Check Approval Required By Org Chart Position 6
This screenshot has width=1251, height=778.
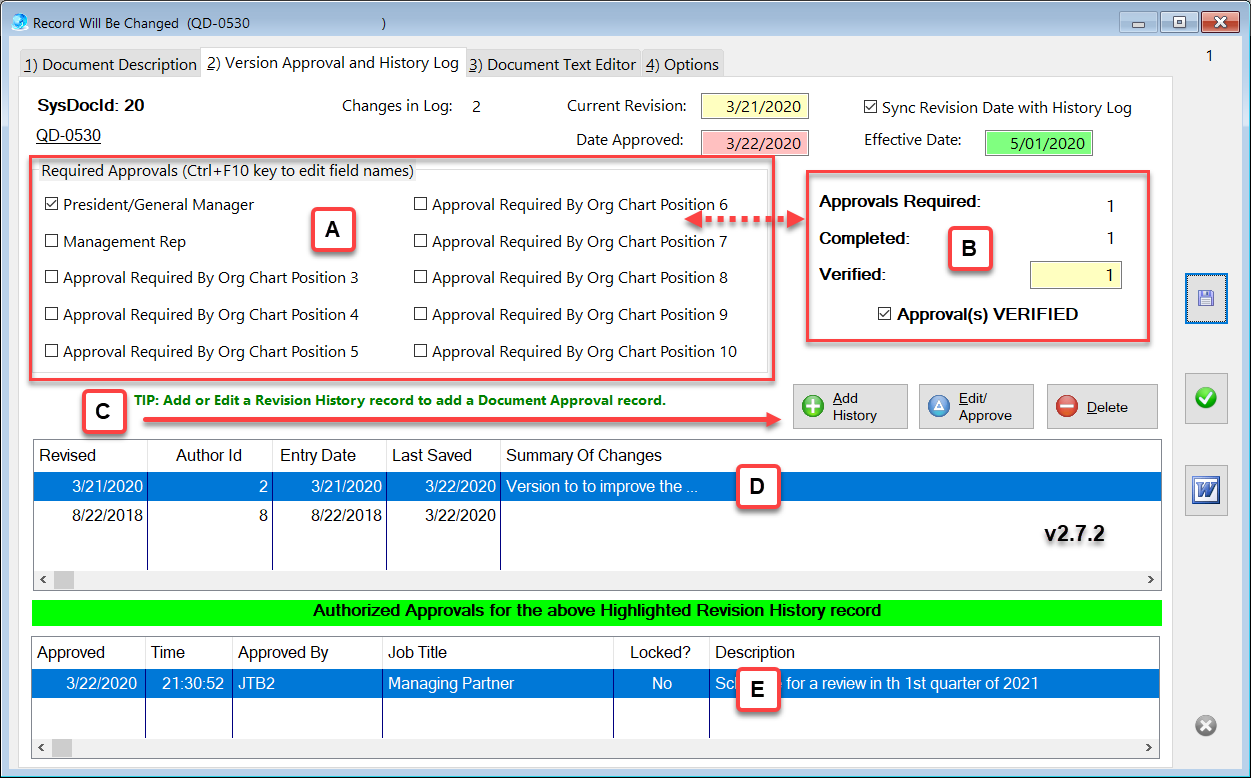(x=421, y=205)
